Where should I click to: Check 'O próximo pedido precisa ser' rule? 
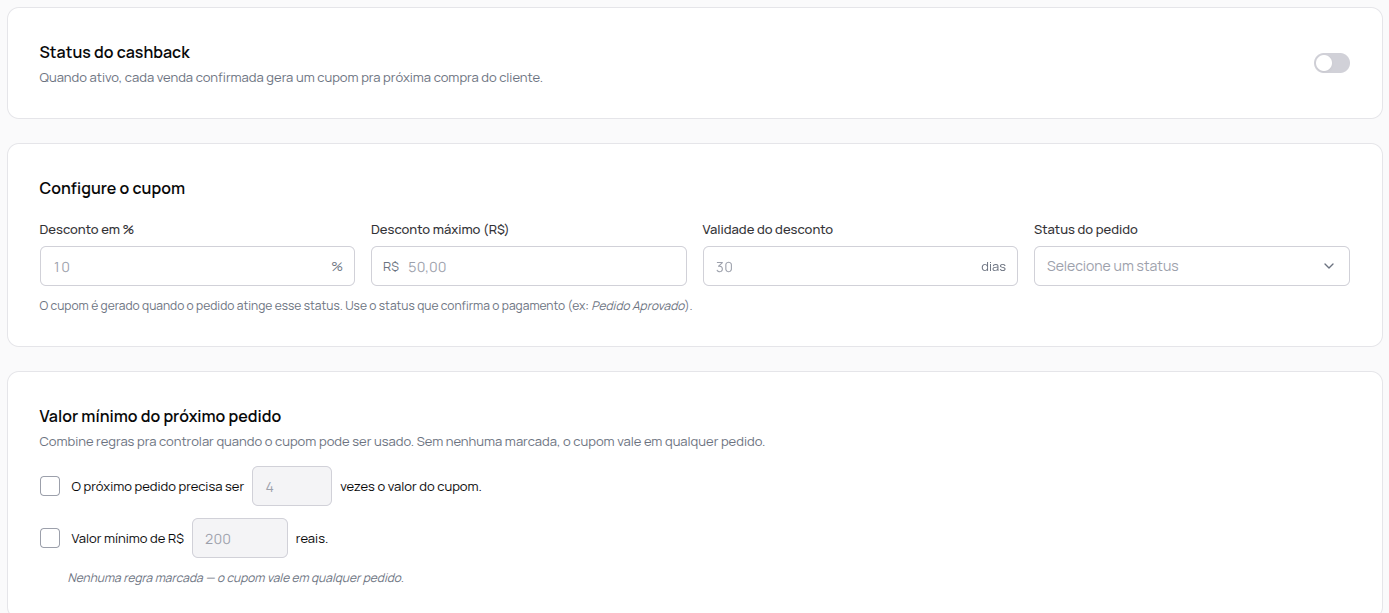pyautogui.click(x=50, y=486)
